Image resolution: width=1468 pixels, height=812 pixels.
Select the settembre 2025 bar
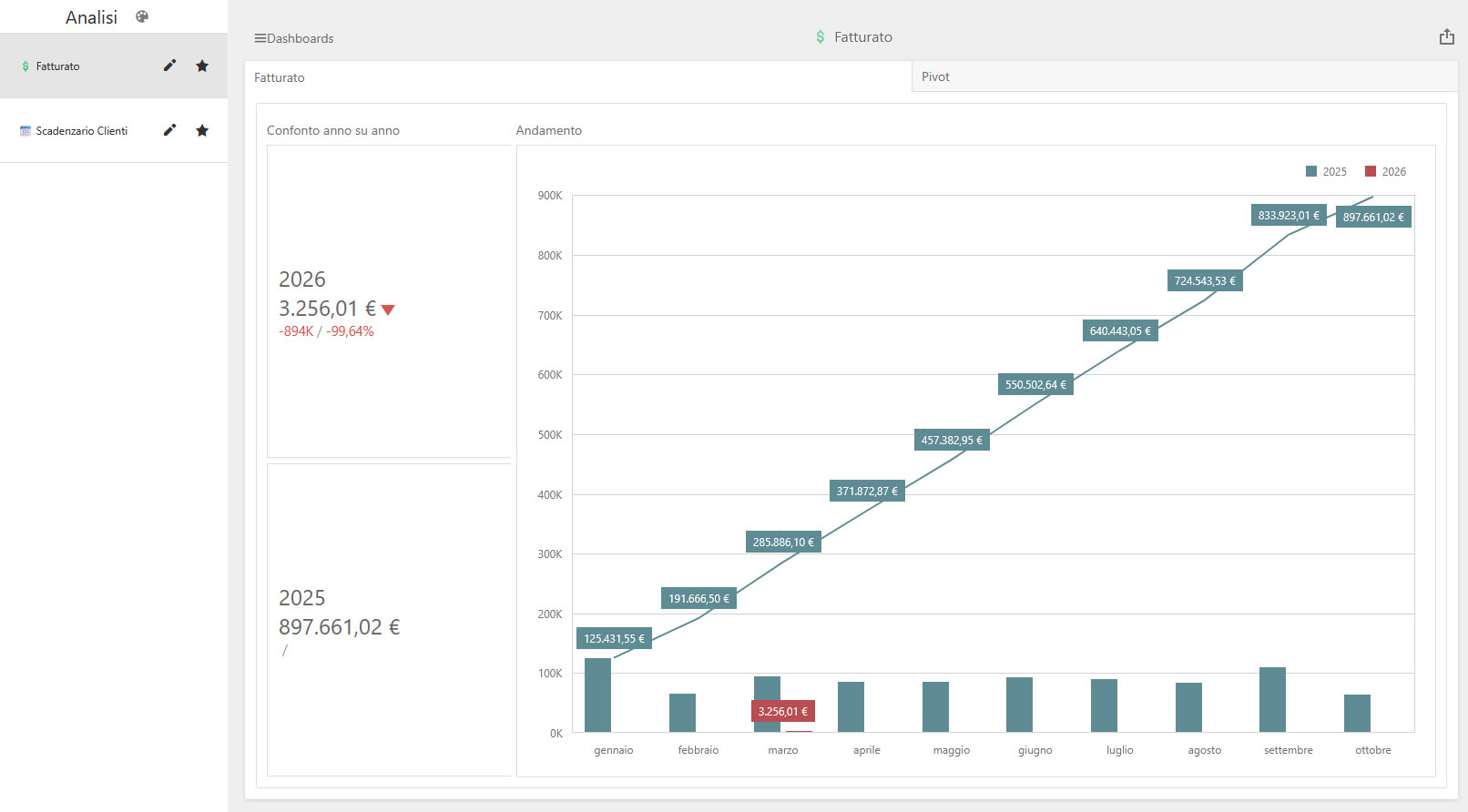coord(1272,699)
